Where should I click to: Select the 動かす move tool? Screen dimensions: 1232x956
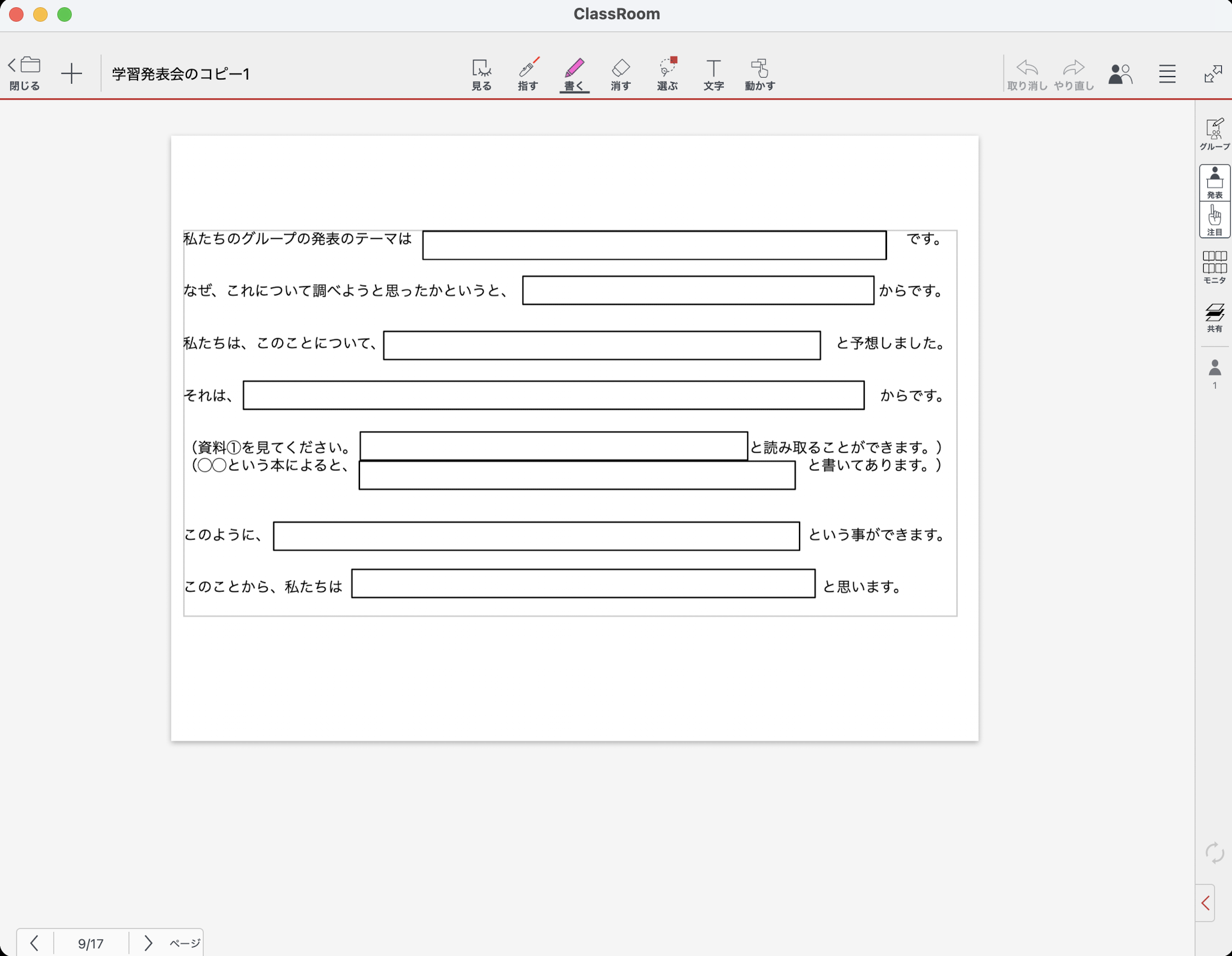(760, 74)
